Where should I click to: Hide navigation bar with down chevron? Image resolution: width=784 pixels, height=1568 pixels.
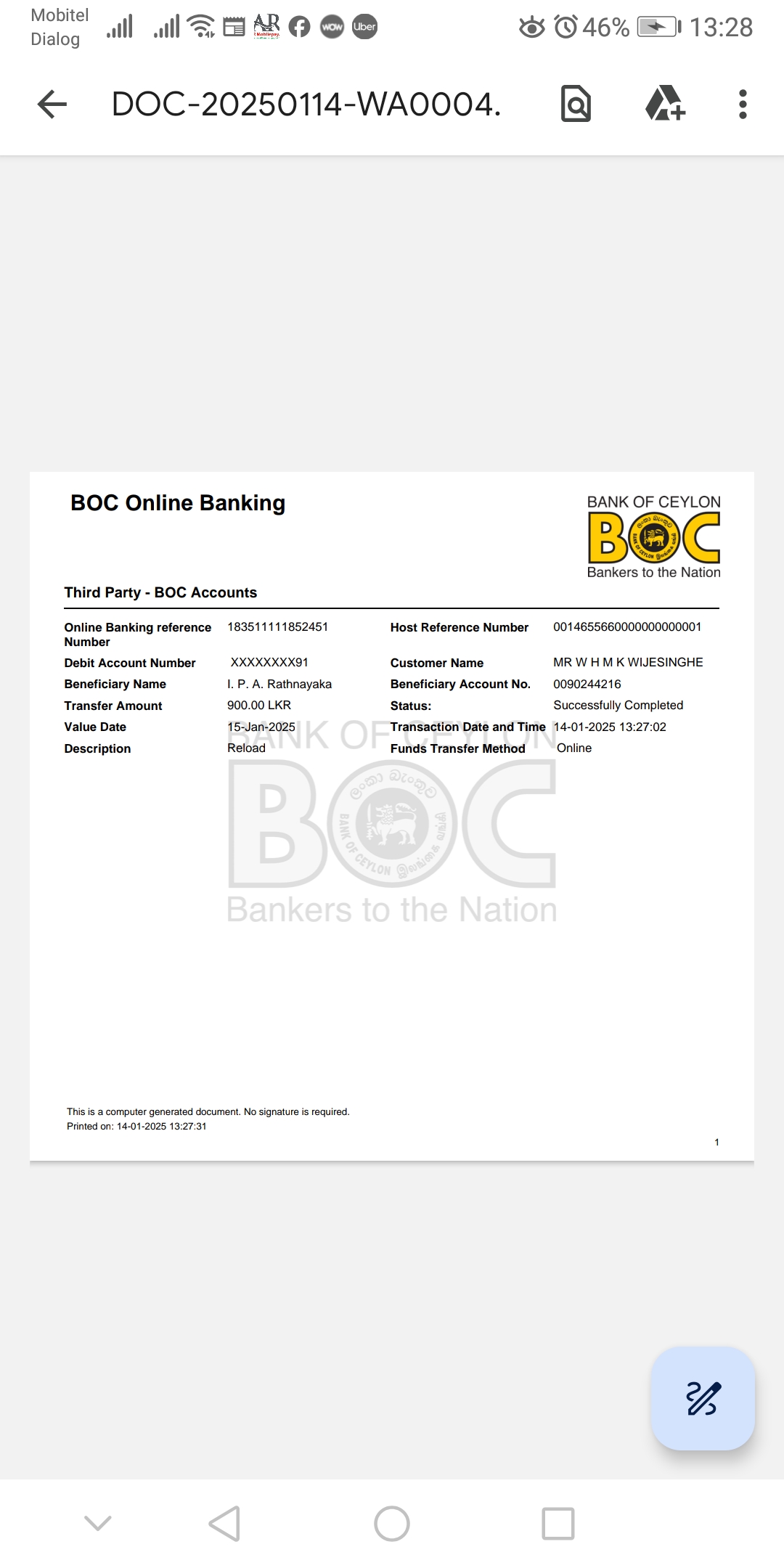pos(98,1522)
